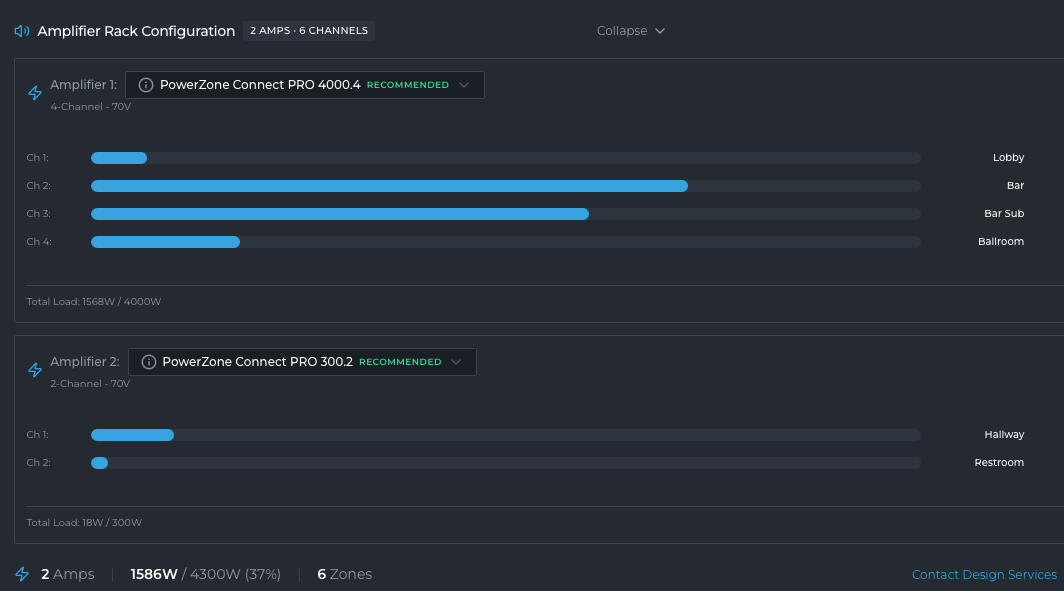Select the Hallway zone label
This screenshot has width=1064, height=591.
coord(1004,434)
